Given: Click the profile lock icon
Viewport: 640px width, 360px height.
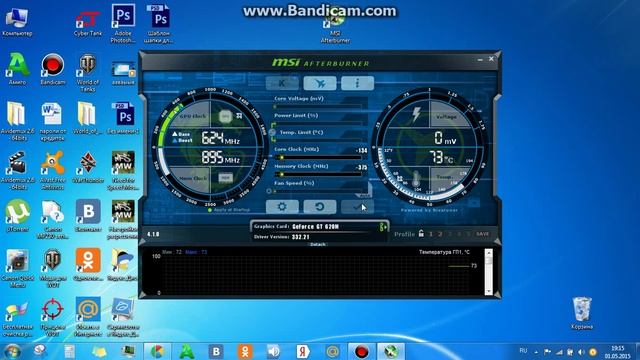Looking at the screenshot, I should click(x=421, y=233).
